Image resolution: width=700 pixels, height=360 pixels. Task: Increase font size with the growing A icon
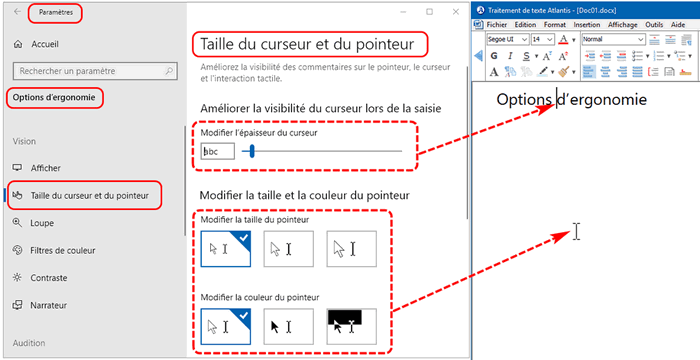[563, 56]
